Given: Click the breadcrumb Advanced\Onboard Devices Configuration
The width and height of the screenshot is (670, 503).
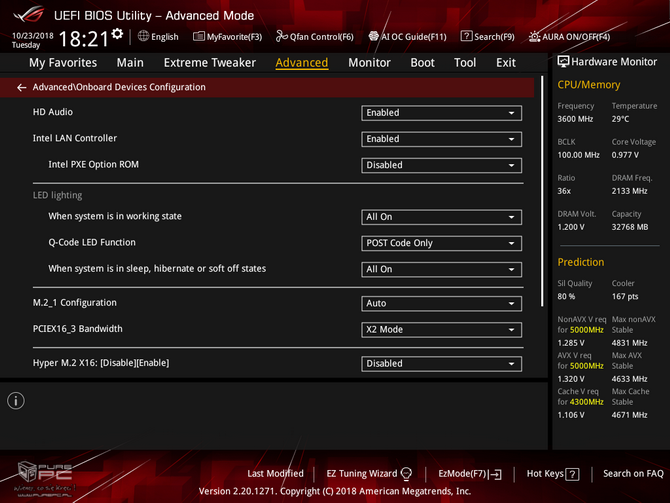Looking at the screenshot, I should (x=119, y=87).
